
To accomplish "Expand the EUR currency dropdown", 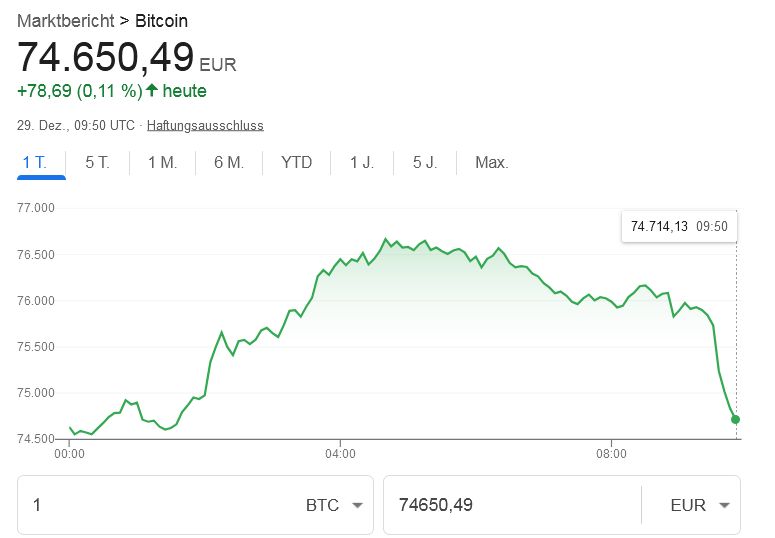I will [x=699, y=505].
